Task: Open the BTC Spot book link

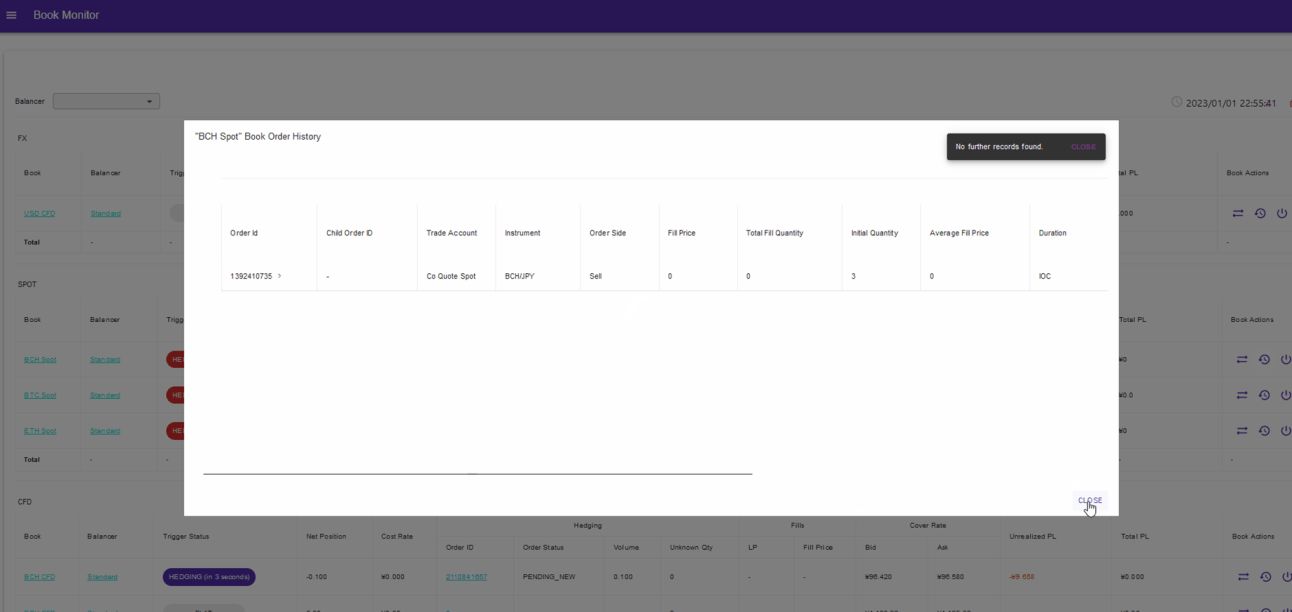Action: coord(40,395)
